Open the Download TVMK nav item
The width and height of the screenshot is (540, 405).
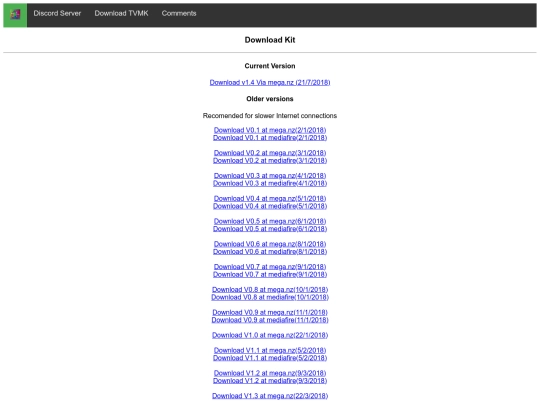pos(121,13)
